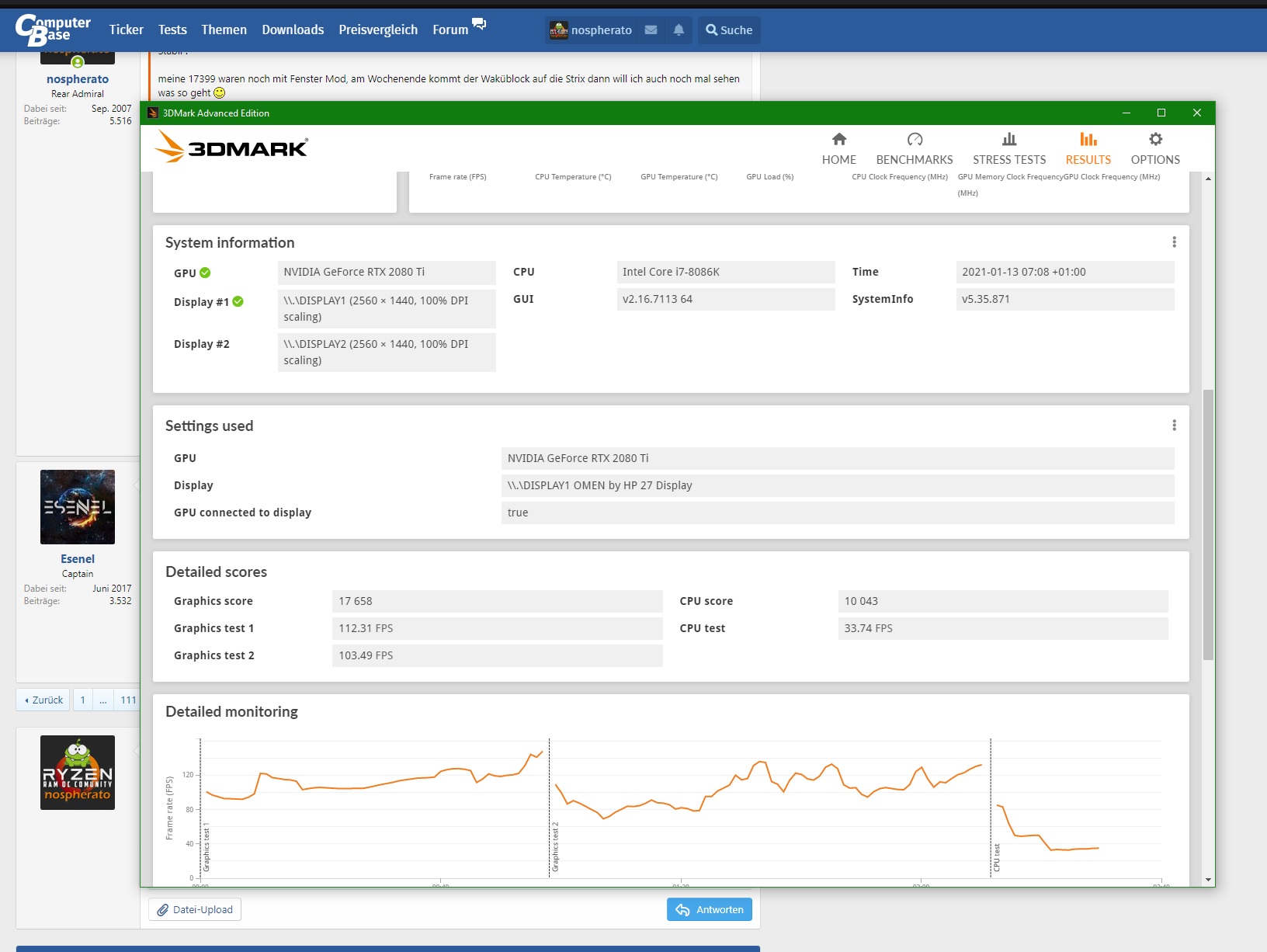Open the Ticker menu on ComputerBase
The width and height of the screenshot is (1267, 952).
127,30
